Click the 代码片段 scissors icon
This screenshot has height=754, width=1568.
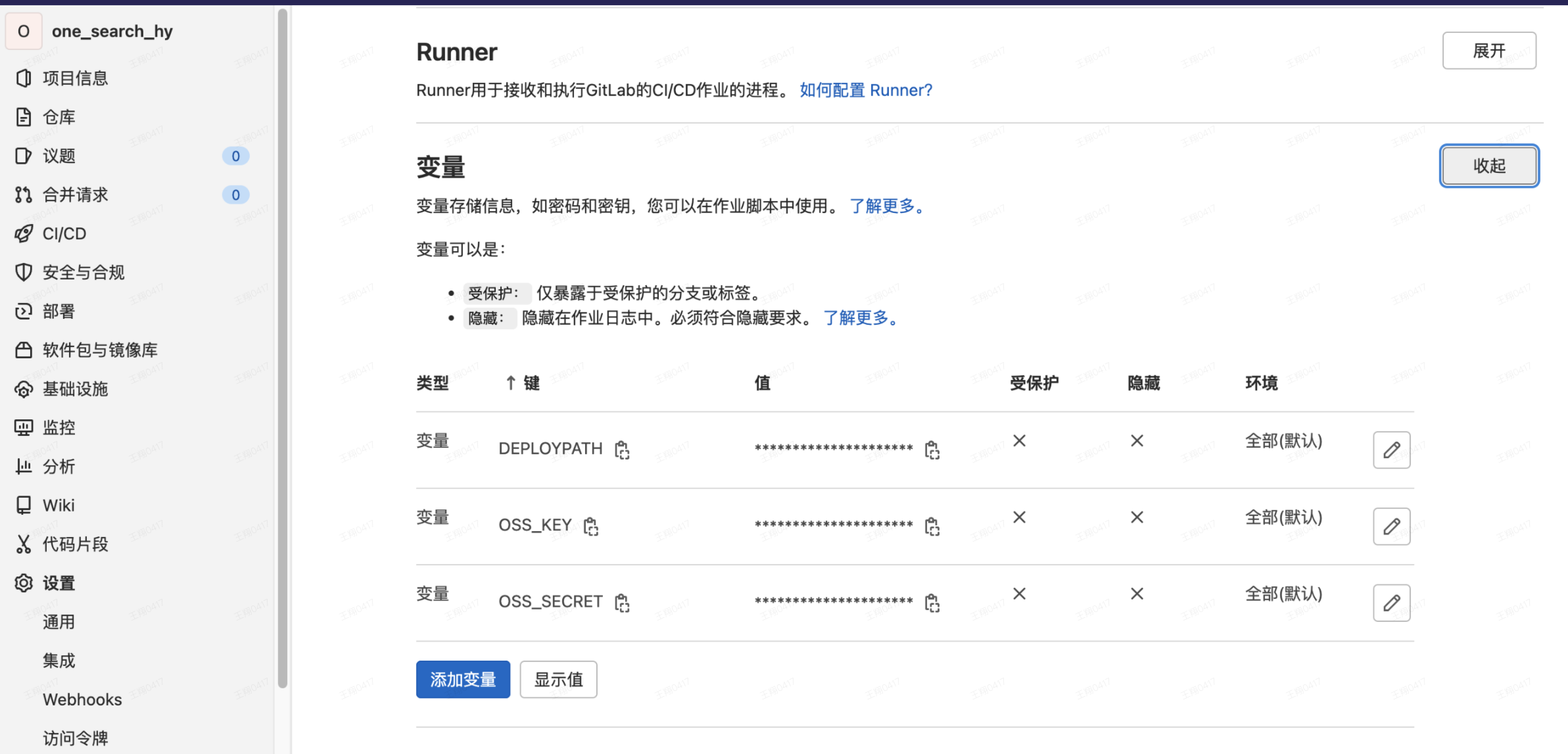coord(24,544)
